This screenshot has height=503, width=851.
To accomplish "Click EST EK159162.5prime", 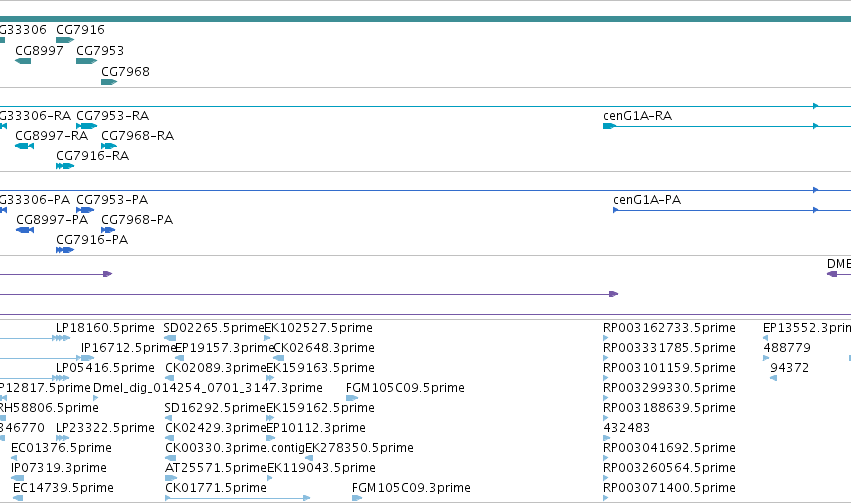I will [x=320, y=408].
